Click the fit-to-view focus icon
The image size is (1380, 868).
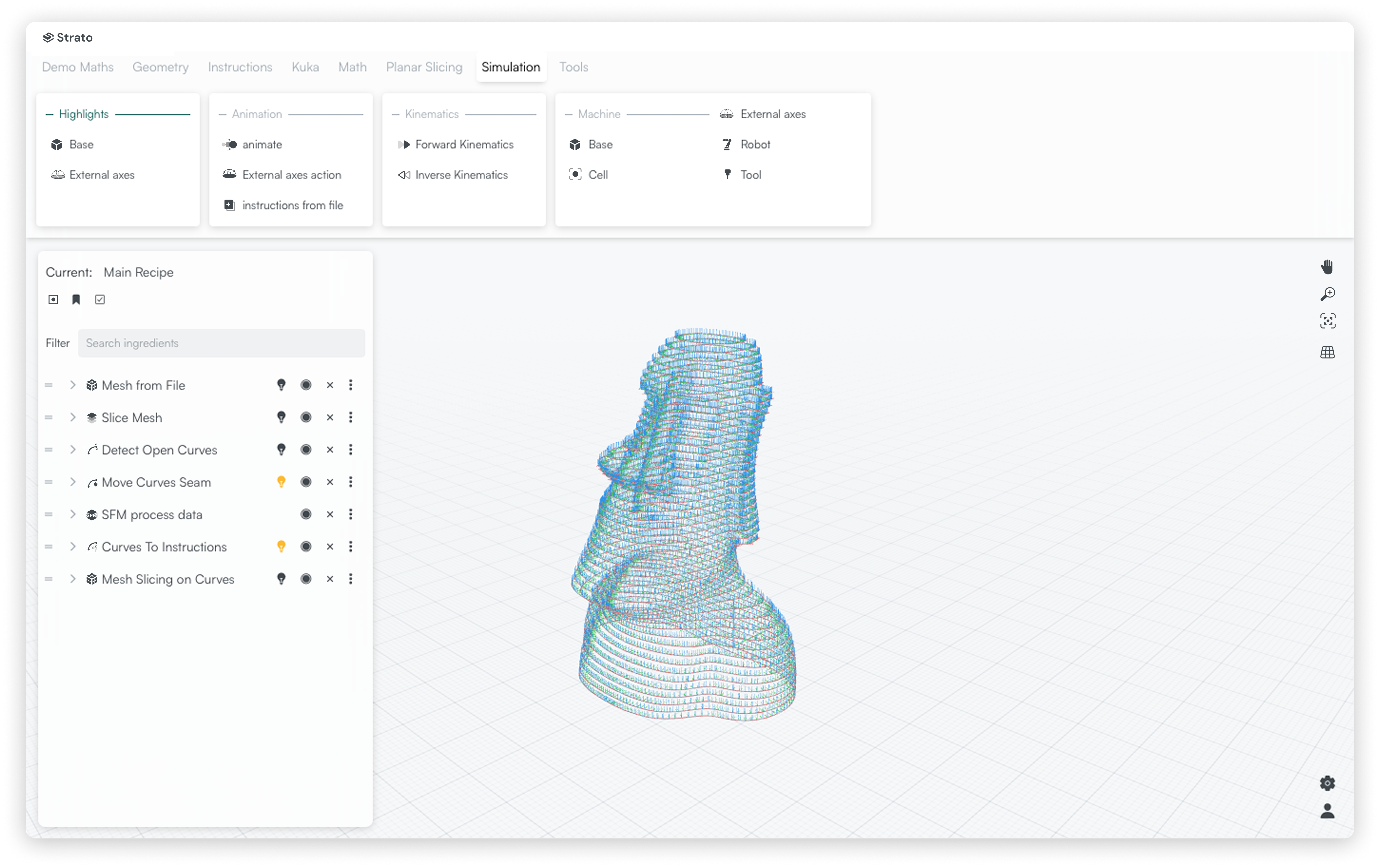[x=1327, y=321]
